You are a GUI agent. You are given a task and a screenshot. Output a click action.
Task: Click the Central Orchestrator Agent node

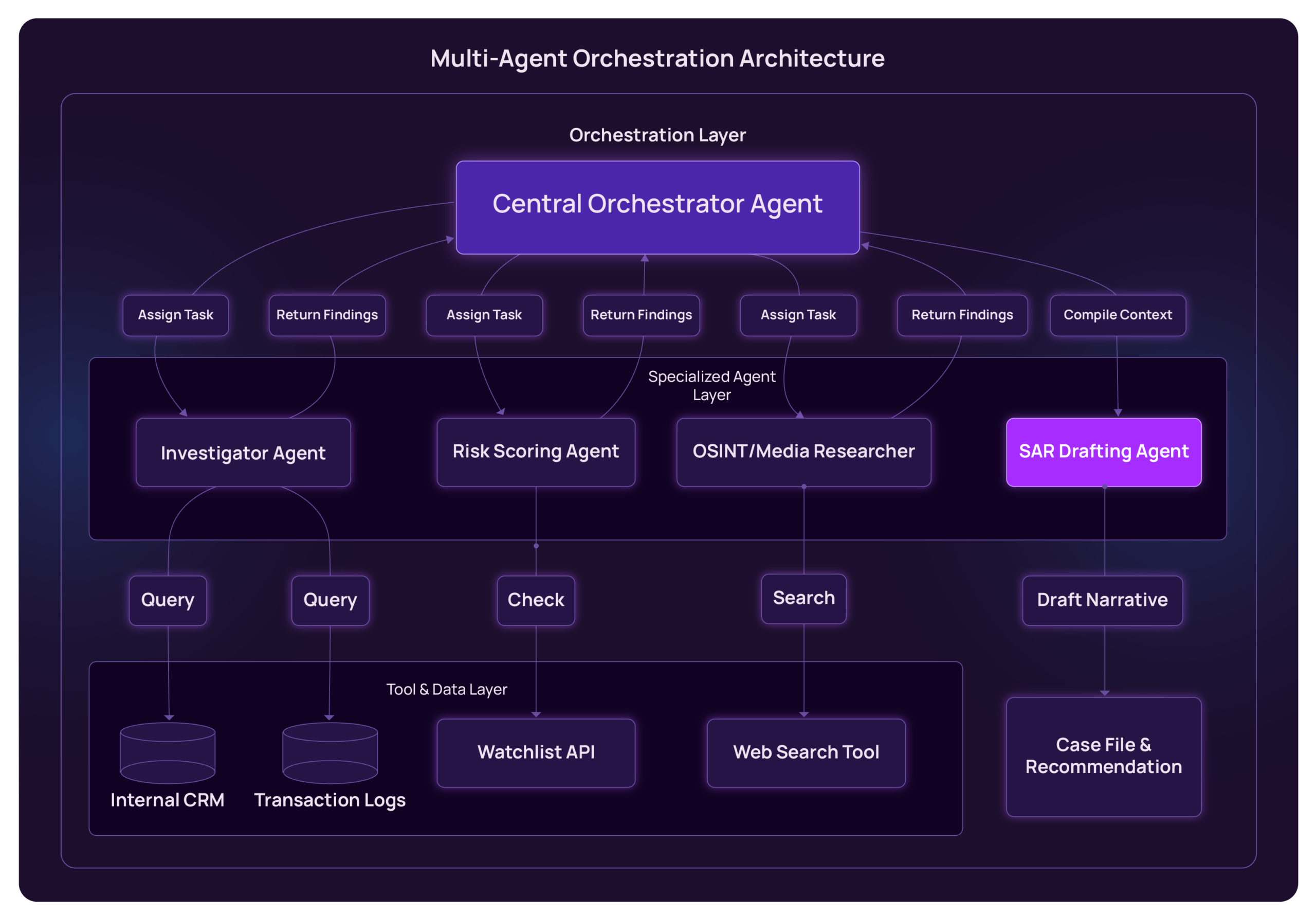[x=657, y=206]
